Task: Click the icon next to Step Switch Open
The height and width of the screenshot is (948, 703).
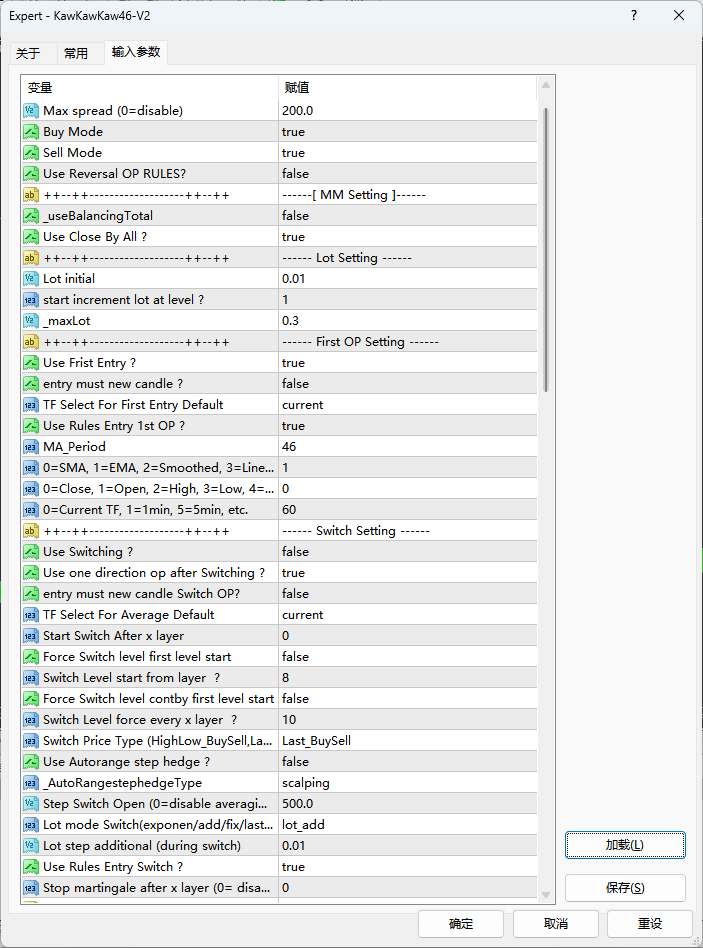Action: [x=31, y=804]
